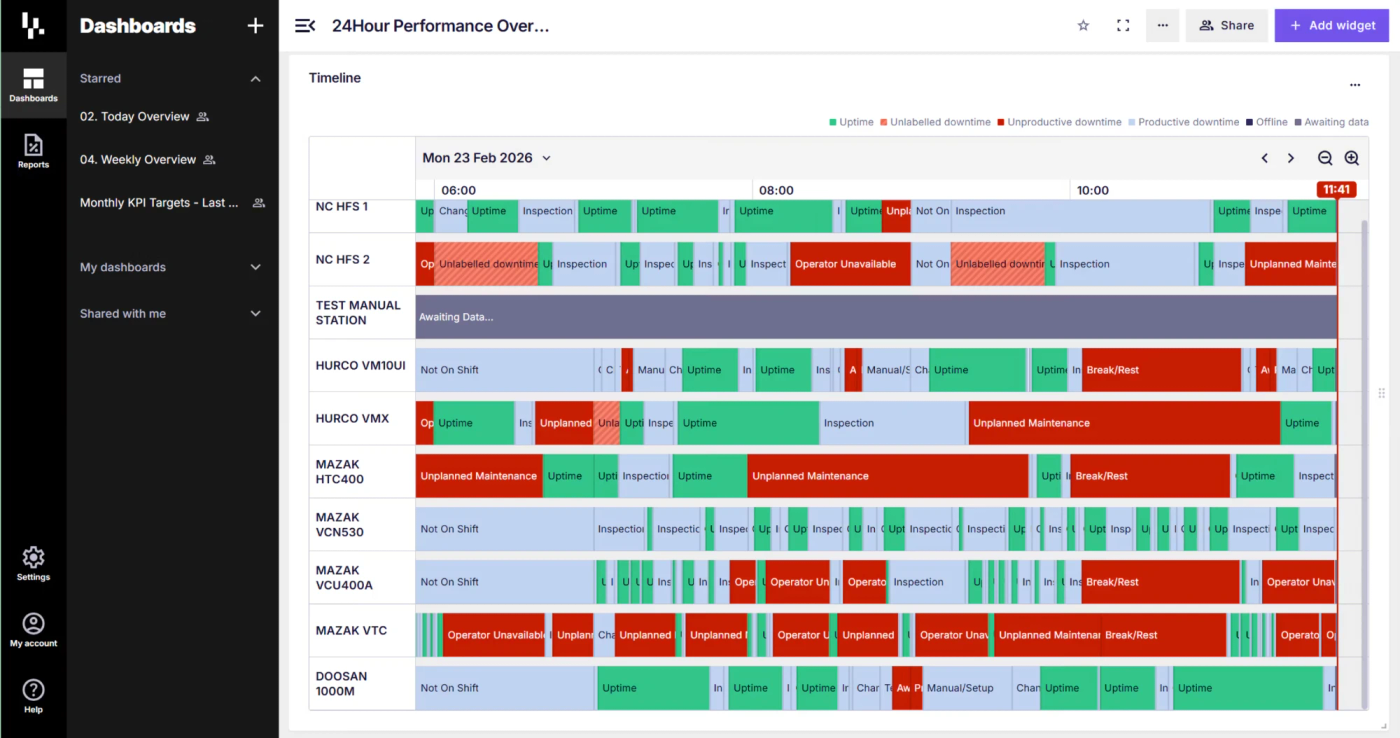
Task: Click the Add widget button
Action: 1331,26
